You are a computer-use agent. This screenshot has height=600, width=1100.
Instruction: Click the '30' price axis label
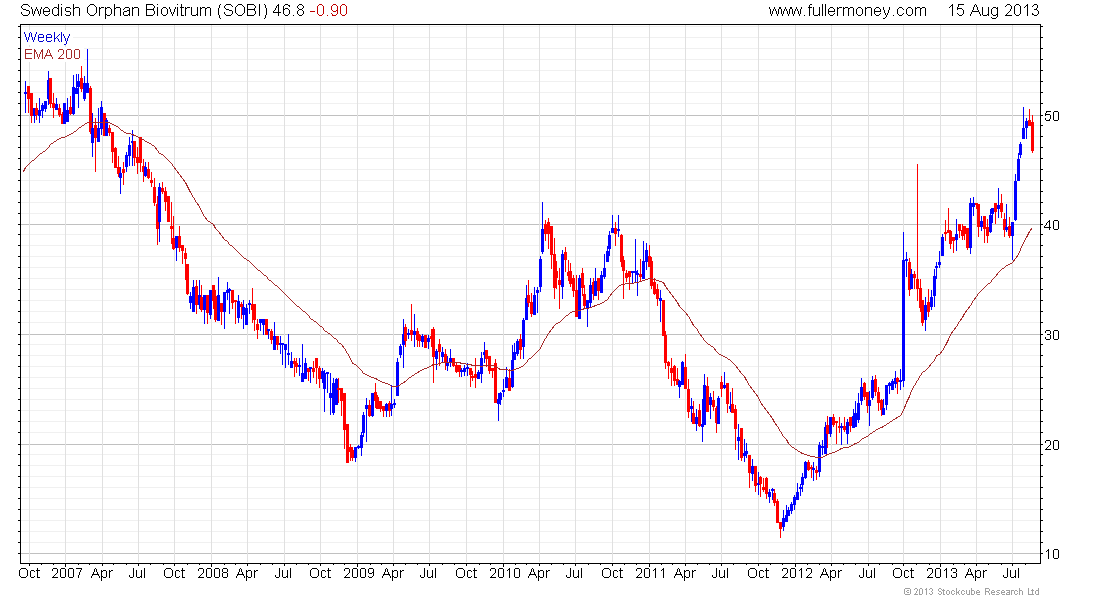point(1052,335)
